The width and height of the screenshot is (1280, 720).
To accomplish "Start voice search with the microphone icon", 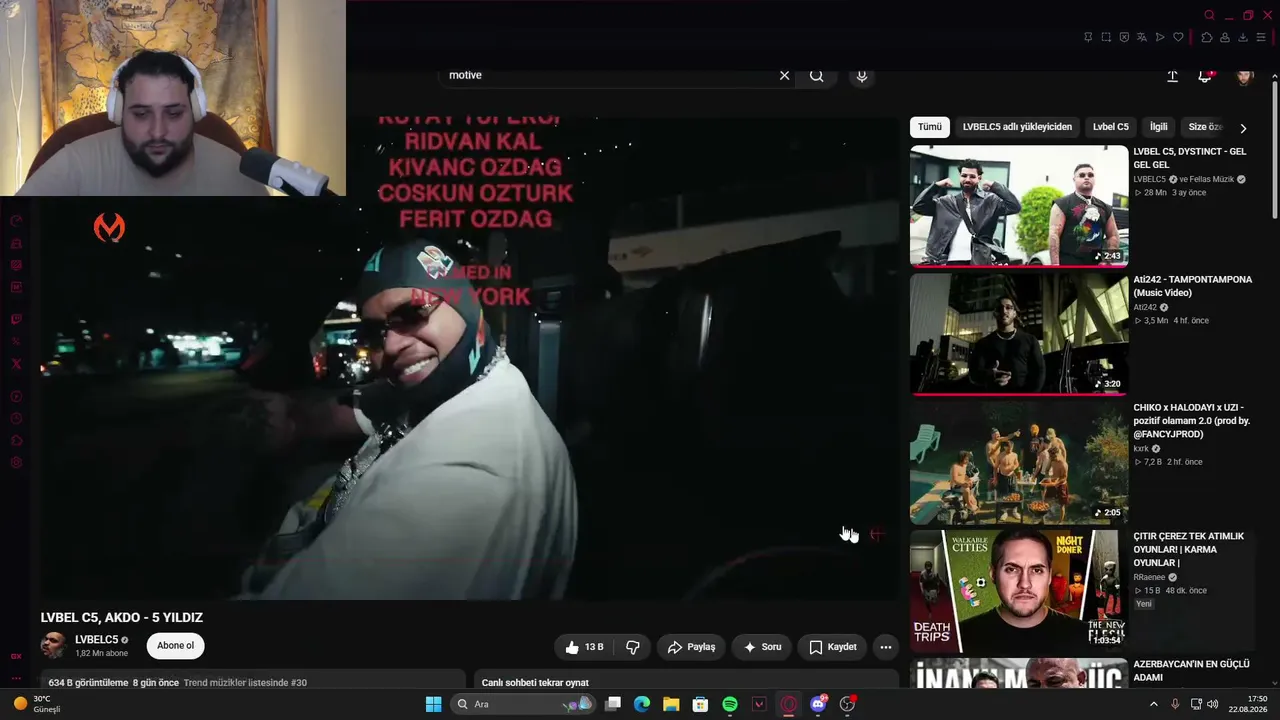I will tap(861, 76).
